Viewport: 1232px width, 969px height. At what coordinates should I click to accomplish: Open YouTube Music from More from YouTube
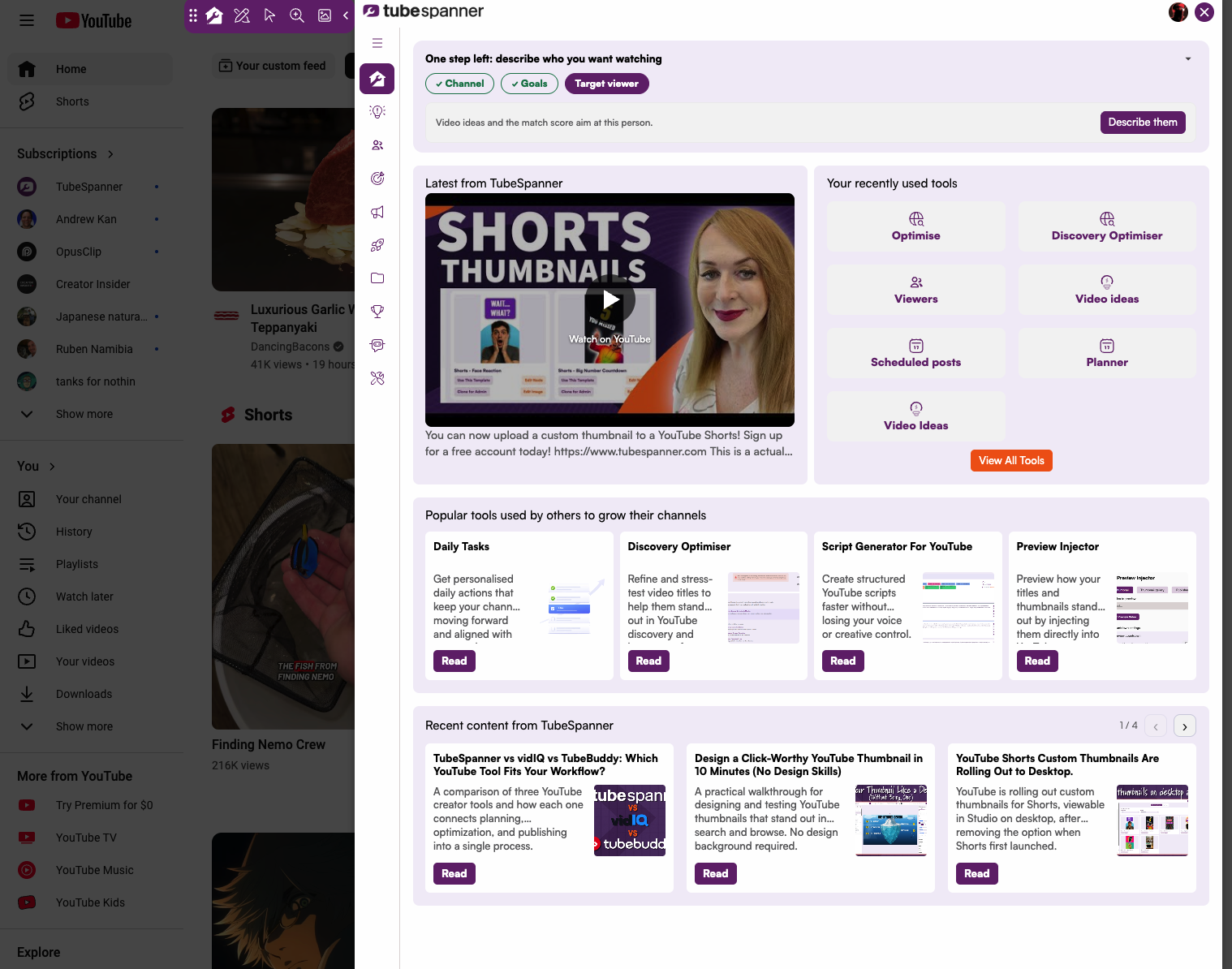91,870
